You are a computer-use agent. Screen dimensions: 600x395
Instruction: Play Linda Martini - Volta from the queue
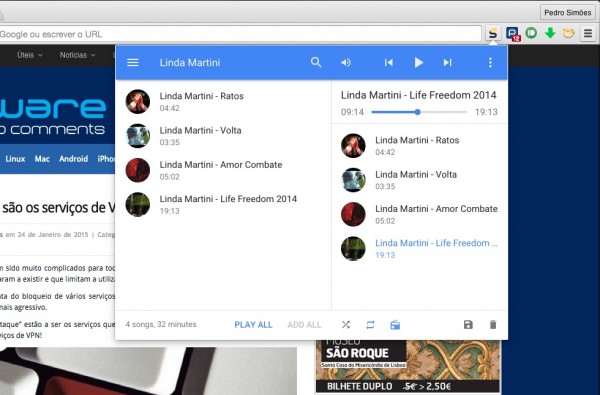pos(420,180)
